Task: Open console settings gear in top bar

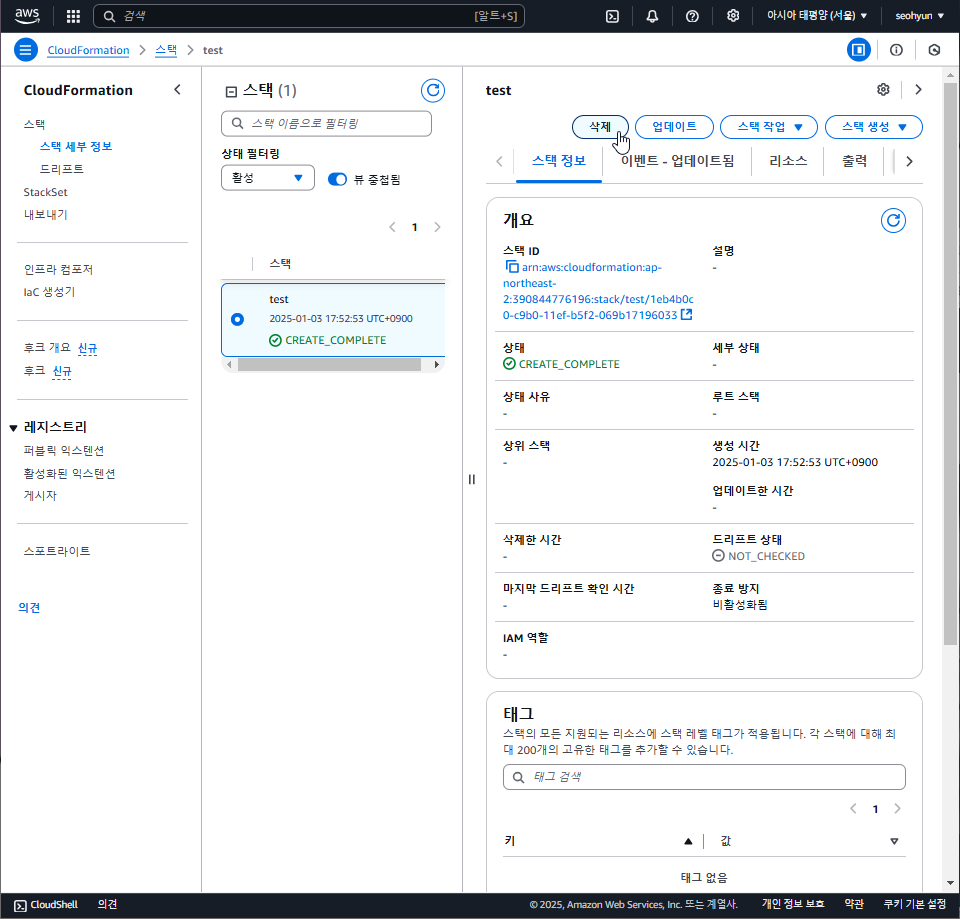Action: (x=733, y=16)
